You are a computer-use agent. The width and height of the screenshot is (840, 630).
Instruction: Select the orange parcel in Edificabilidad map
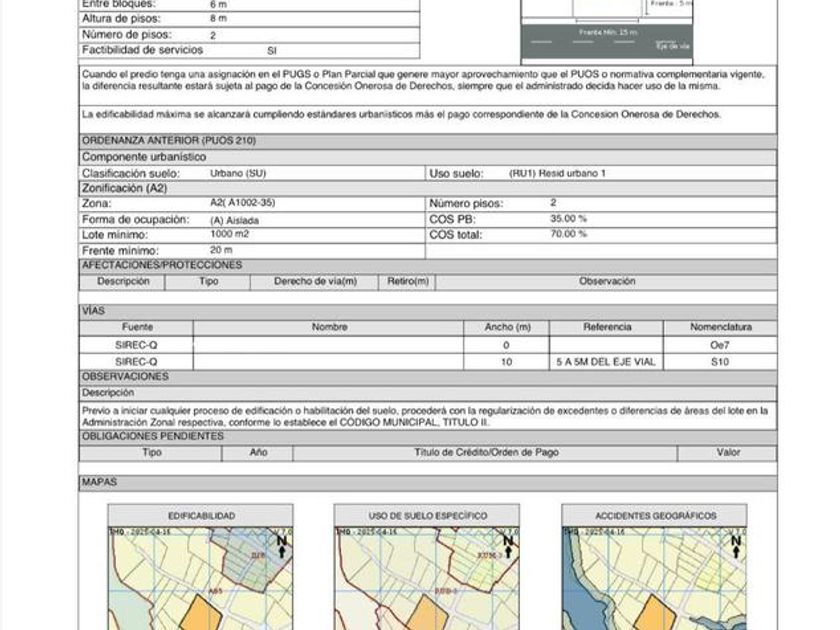tap(201, 613)
